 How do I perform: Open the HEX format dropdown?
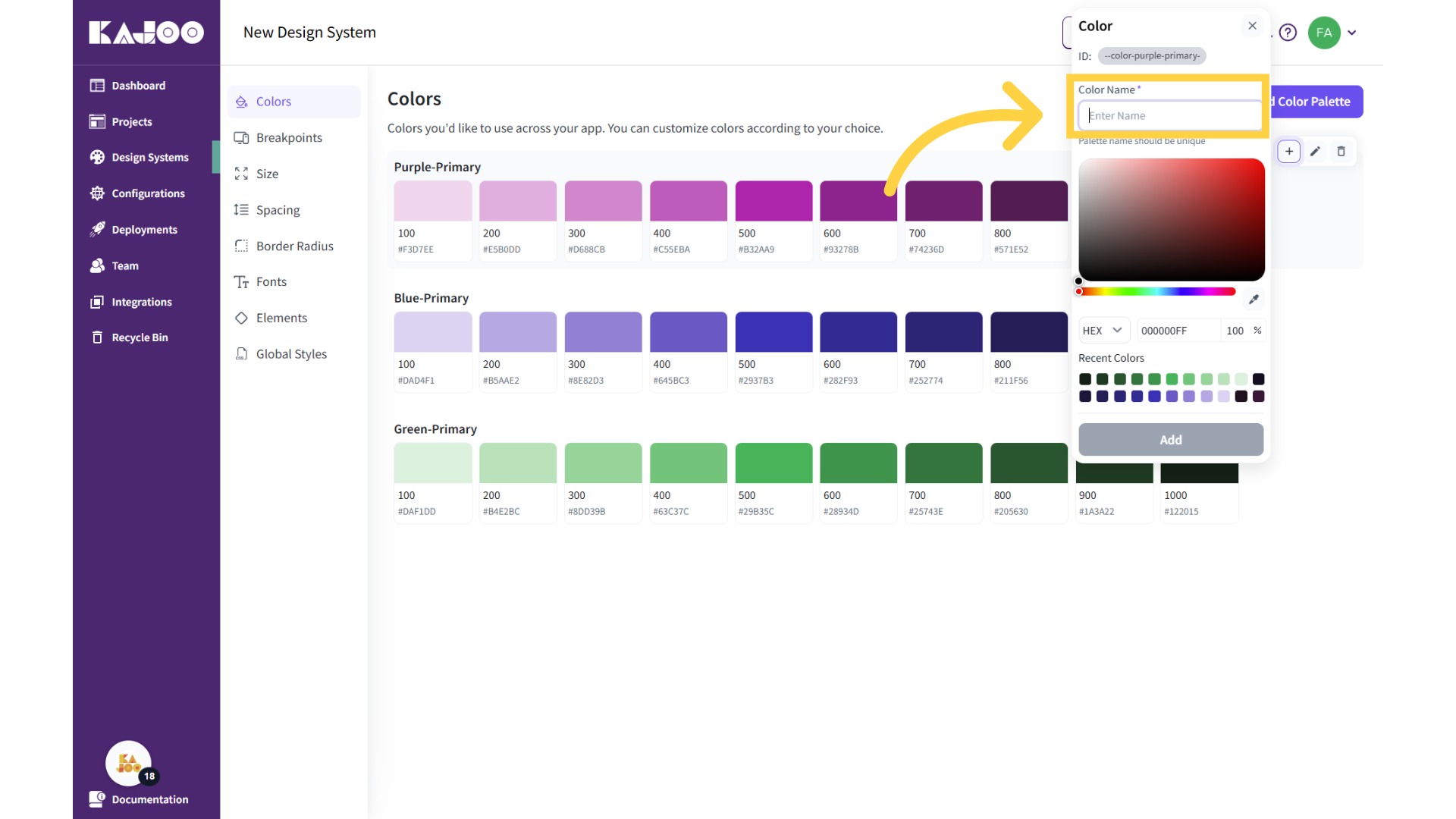point(1103,331)
